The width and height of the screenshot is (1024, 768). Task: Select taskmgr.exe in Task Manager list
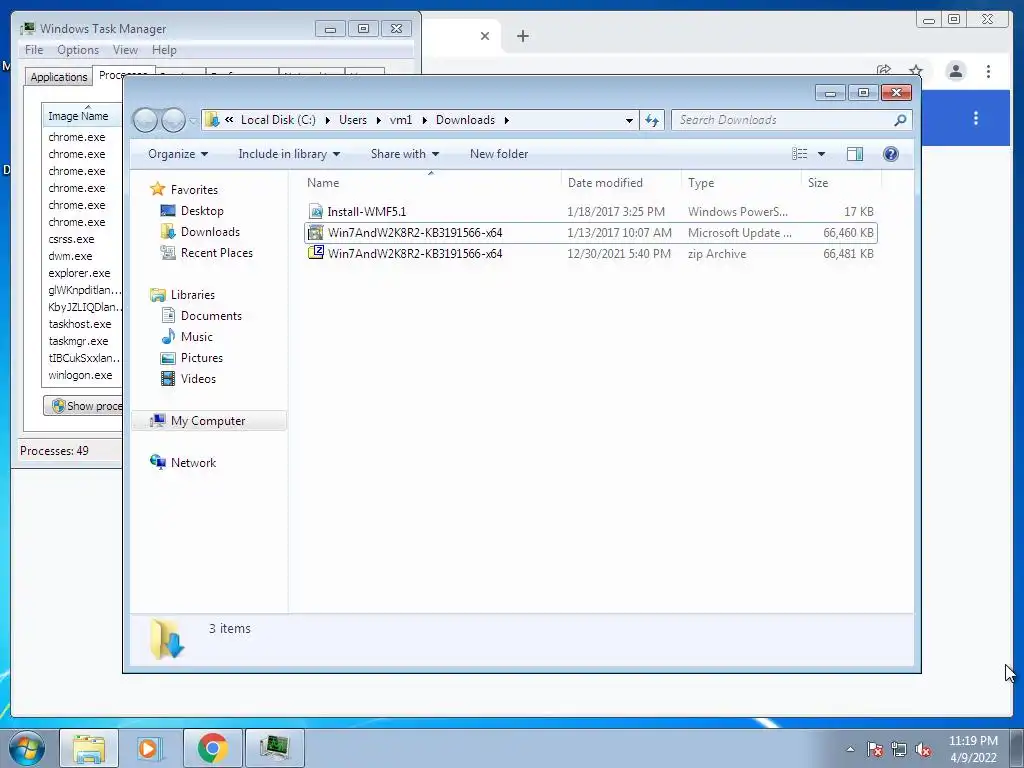[78, 341]
